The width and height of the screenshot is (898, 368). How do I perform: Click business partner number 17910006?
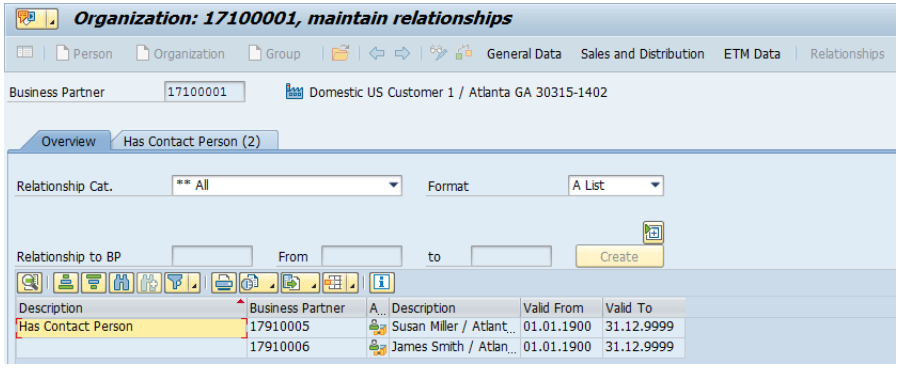point(279,347)
